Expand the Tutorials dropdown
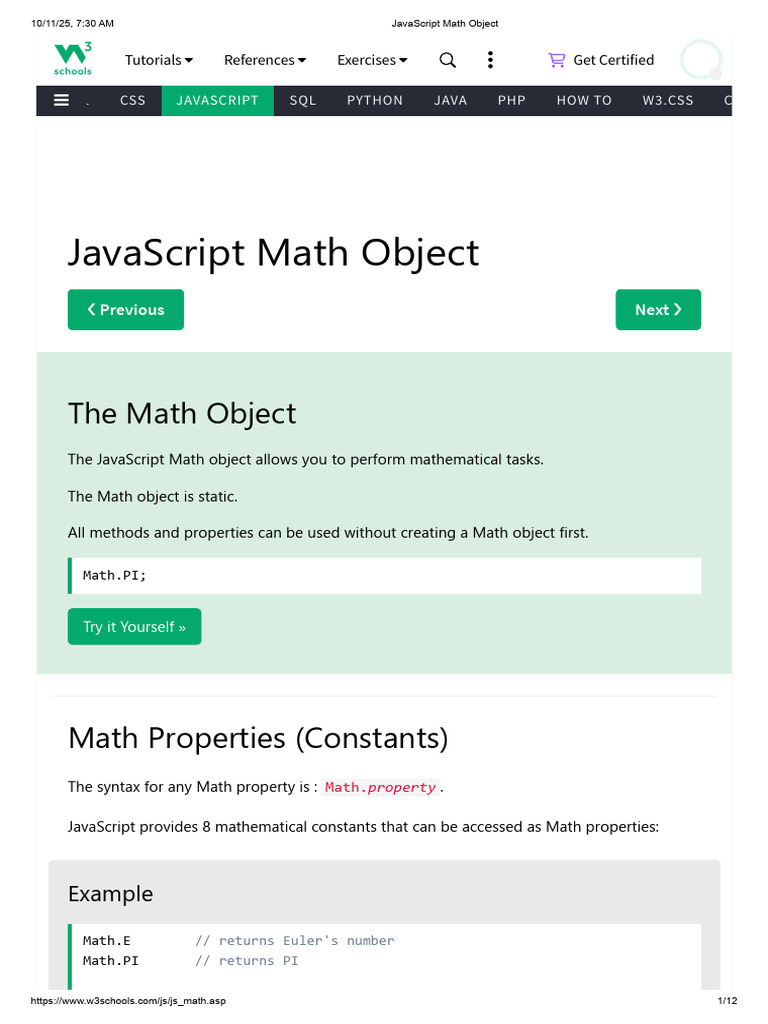This screenshot has height=1024, width=768. click(x=159, y=60)
